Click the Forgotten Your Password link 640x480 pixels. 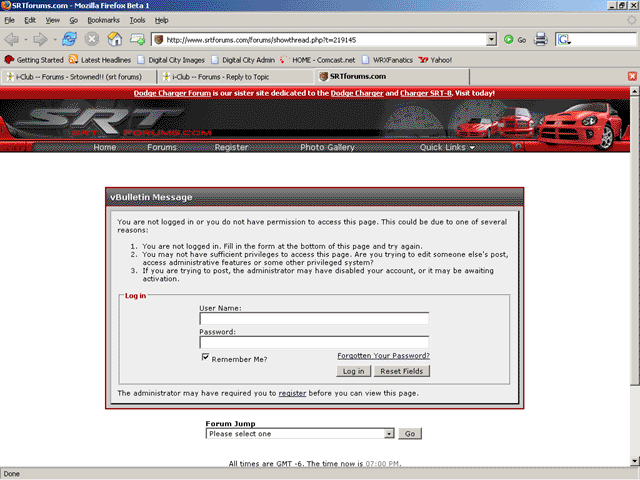click(383, 356)
